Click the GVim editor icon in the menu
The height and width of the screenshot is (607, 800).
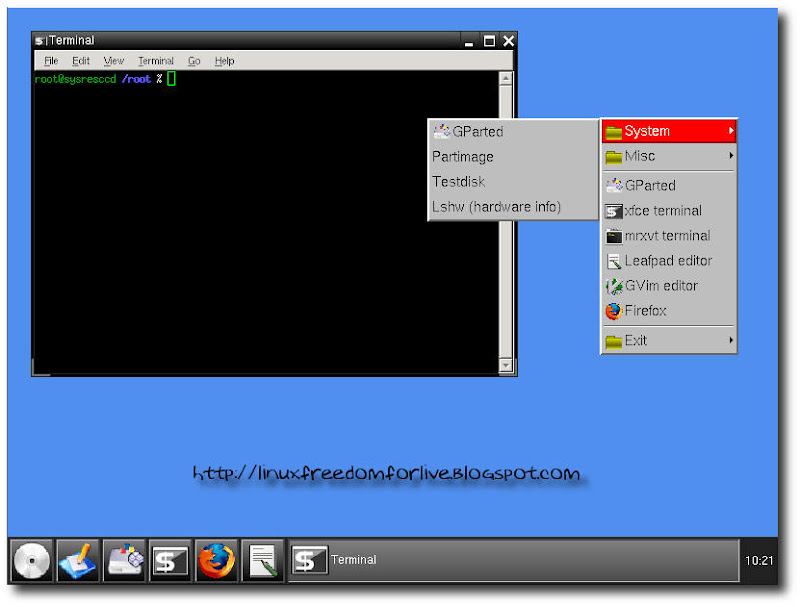tap(614, 286)
